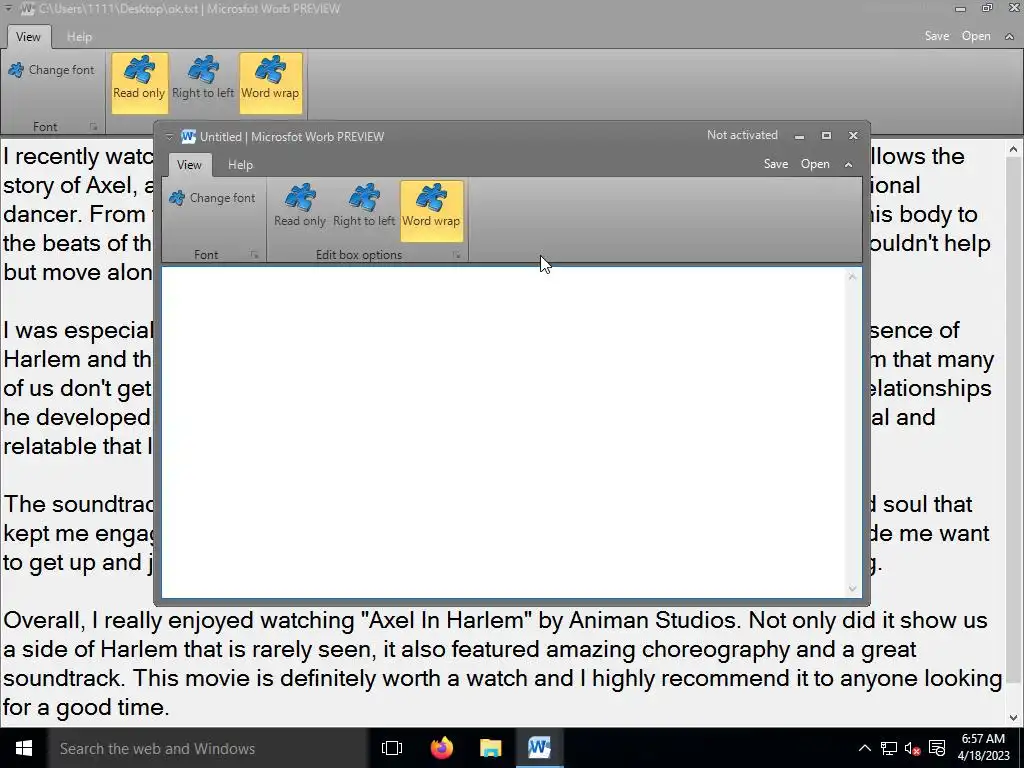Click Change font in ok.txt window
Screen dimensions: 1024x768
pyautogui.click(x=52, y=70)
